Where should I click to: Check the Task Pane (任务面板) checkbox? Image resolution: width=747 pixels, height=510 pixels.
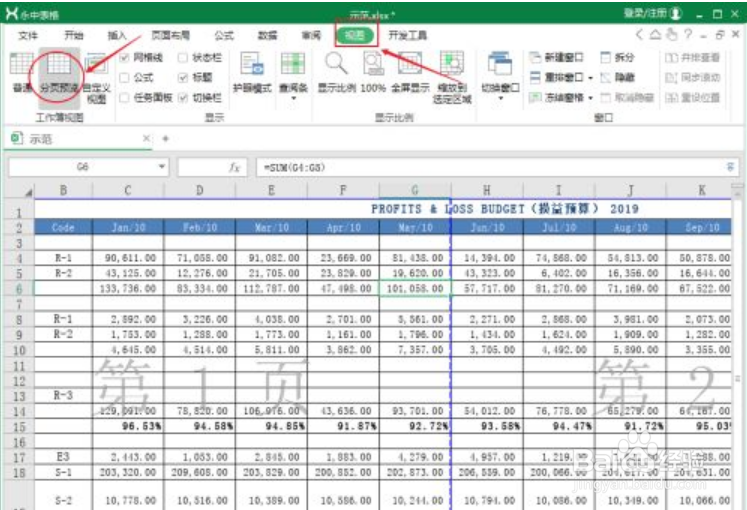click(x=124, y=98)
